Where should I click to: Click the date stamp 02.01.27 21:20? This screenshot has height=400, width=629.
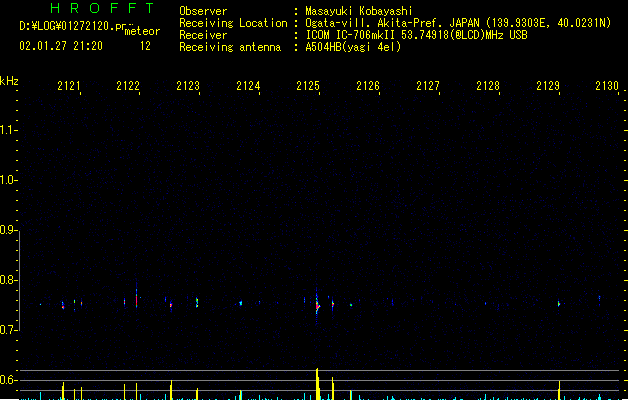[61, 46]
